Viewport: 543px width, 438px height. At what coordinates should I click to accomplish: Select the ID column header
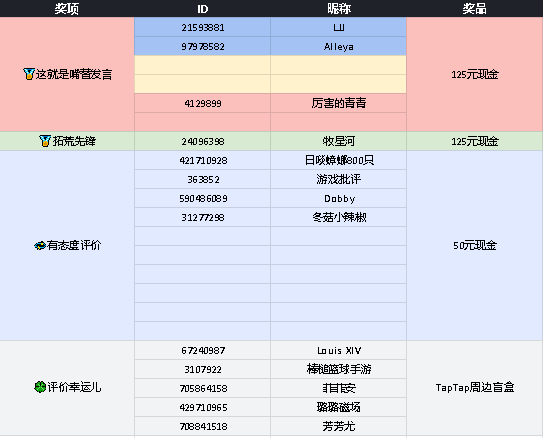(202, 9)
